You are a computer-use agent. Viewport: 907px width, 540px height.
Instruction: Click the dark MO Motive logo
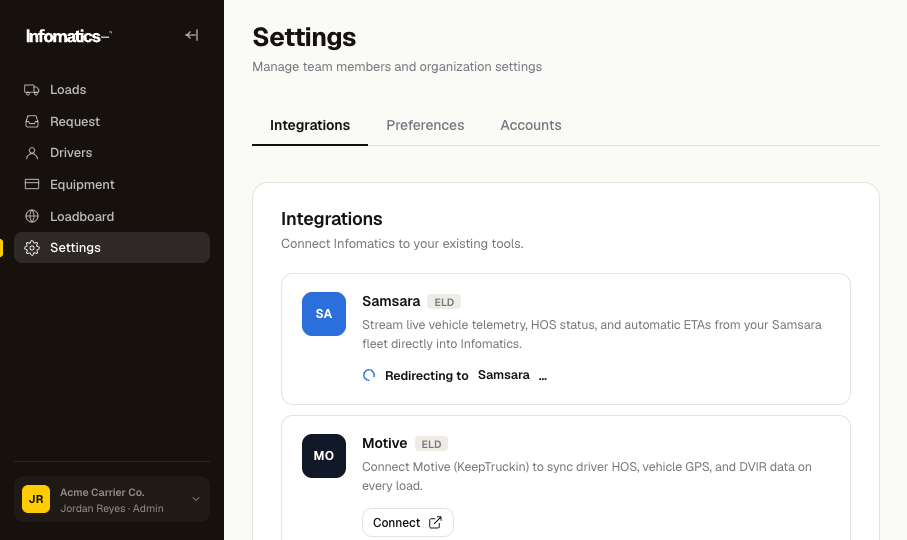pyautogui.click(x=324, y=456)
